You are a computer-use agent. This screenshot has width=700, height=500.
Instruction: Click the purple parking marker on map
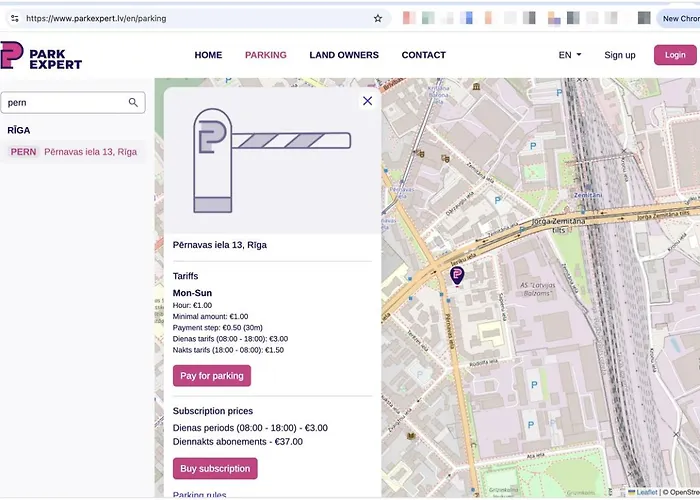457,275
